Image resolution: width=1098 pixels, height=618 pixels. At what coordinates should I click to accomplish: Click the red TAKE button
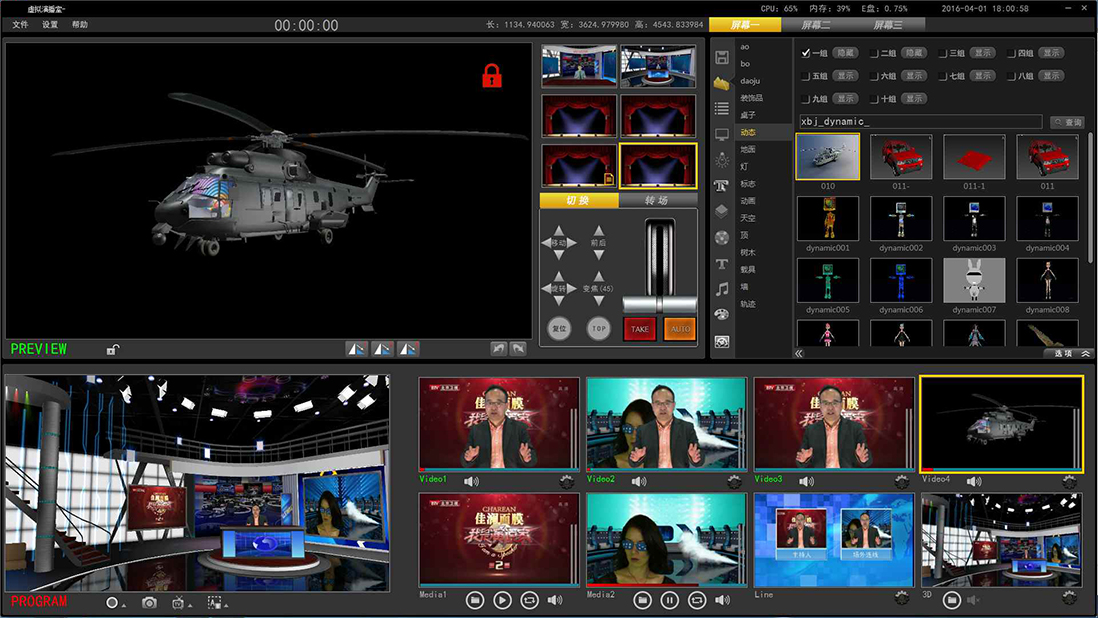pyautogui.click(x=639, y=328)
